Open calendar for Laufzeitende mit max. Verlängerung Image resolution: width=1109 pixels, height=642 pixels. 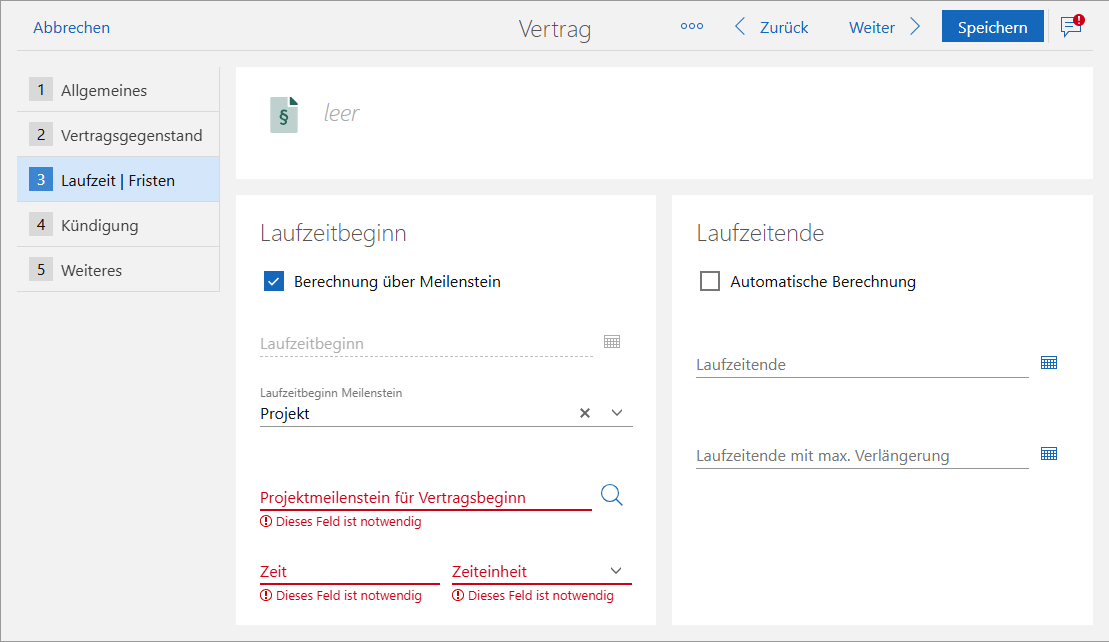click(1048, 453)
